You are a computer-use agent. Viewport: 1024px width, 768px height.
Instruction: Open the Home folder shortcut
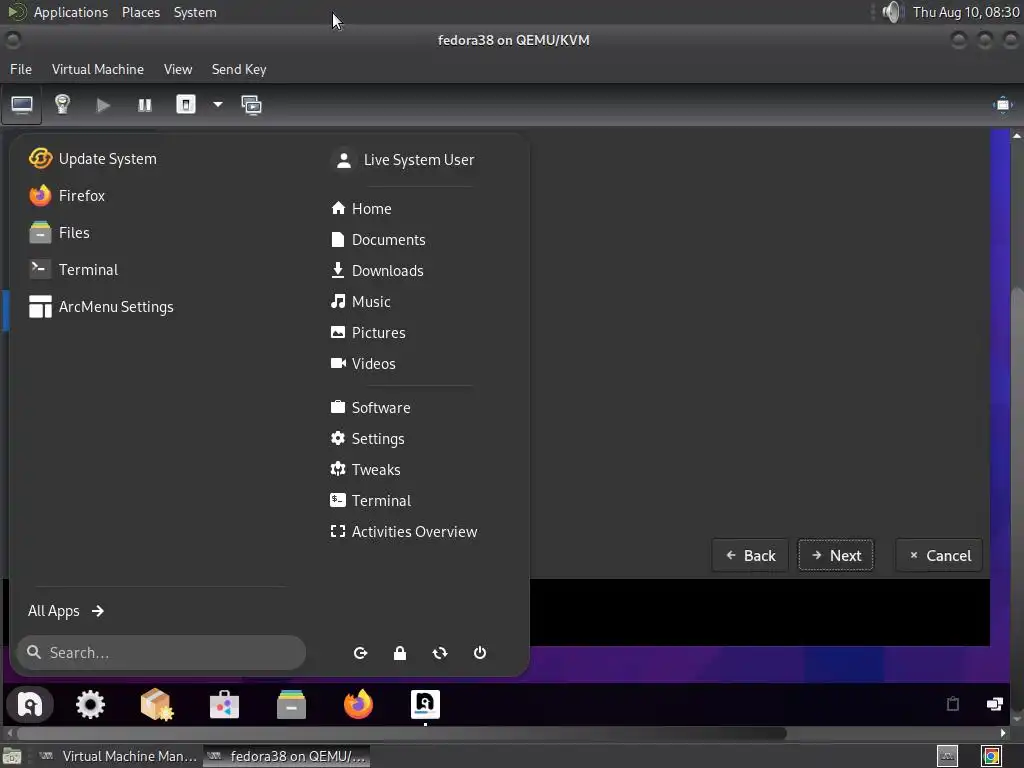click(361, 208)
